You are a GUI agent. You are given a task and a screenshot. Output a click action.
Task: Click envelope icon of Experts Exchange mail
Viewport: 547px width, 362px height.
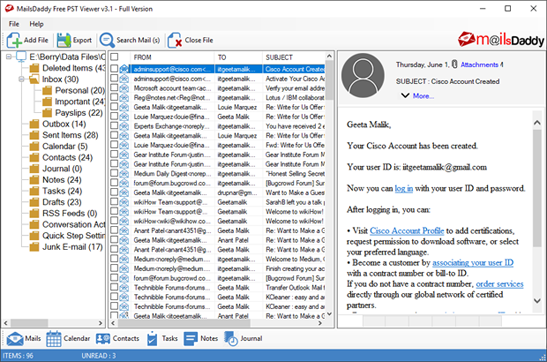124,126
